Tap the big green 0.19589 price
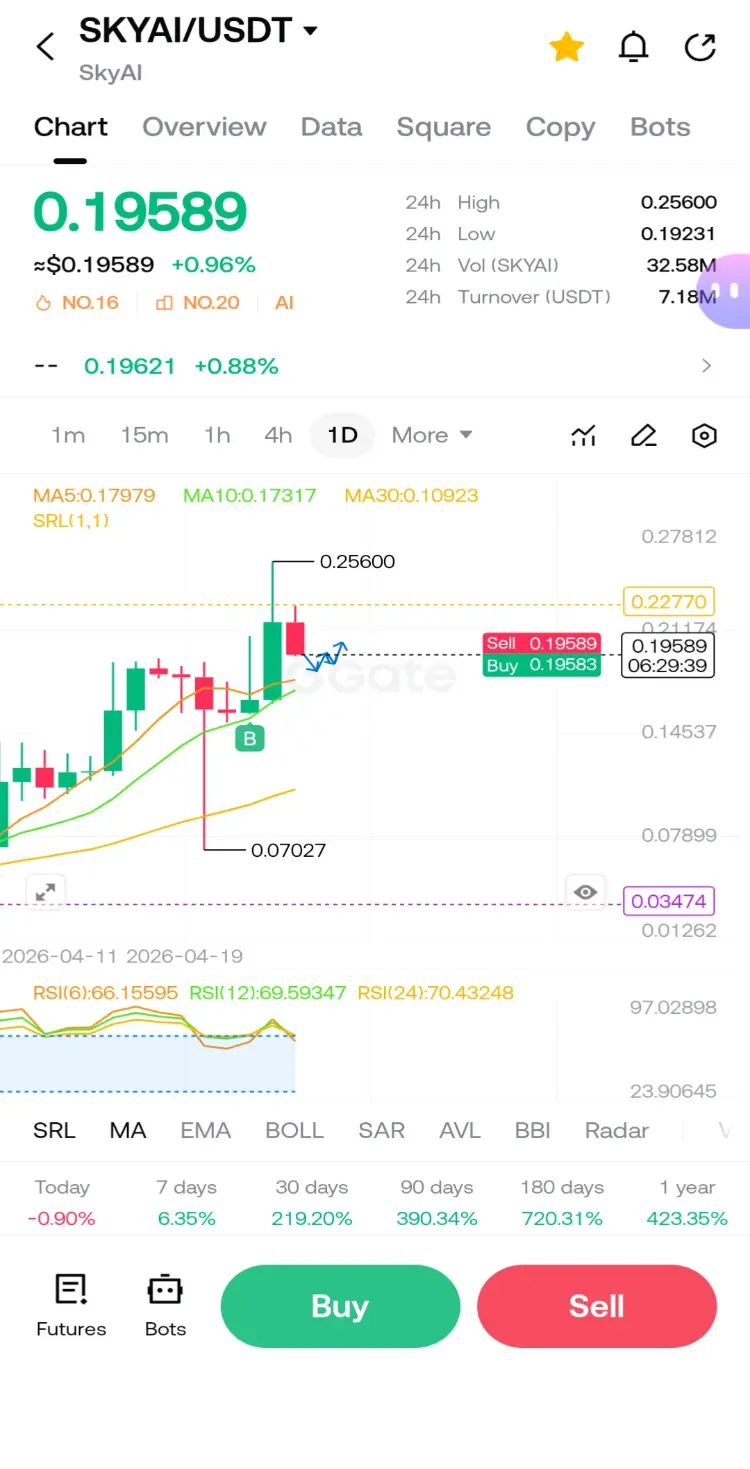Screen dimensions: 750x1469 coord(140,212)
